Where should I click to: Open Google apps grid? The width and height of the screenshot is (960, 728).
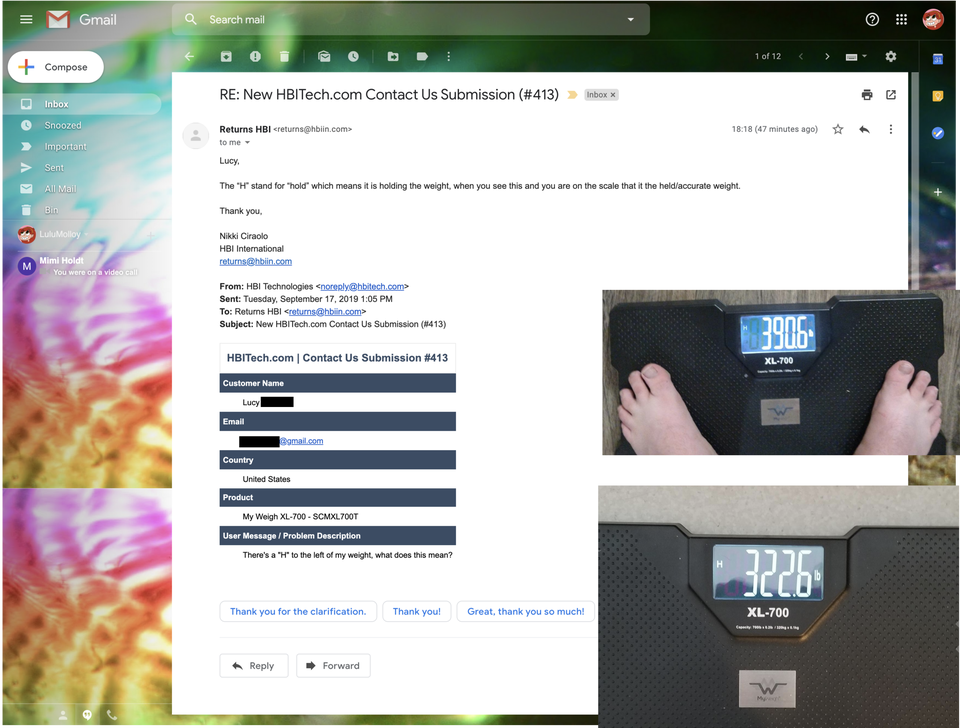(901, 20)
